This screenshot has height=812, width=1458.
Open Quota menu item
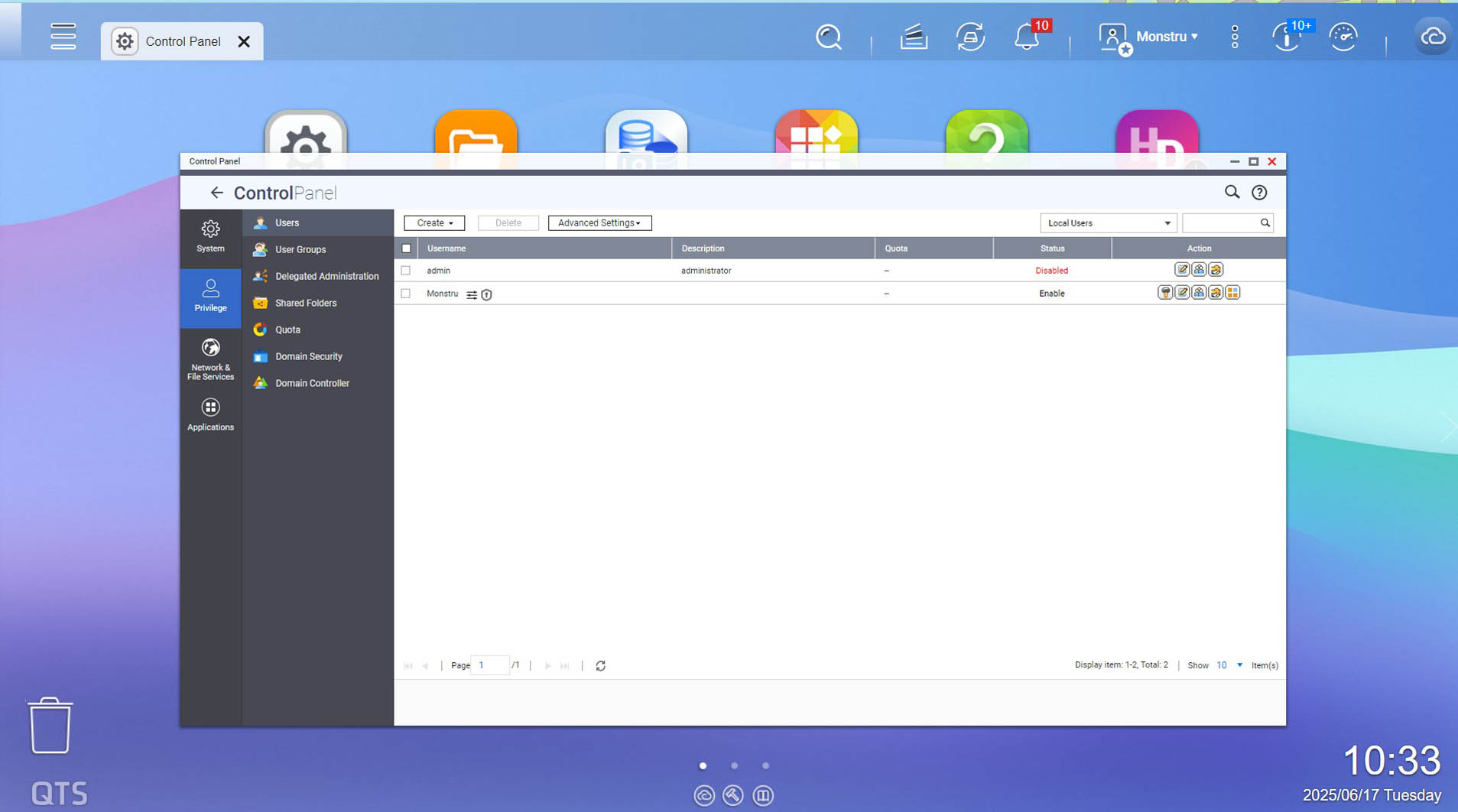(x=318, y=330)
